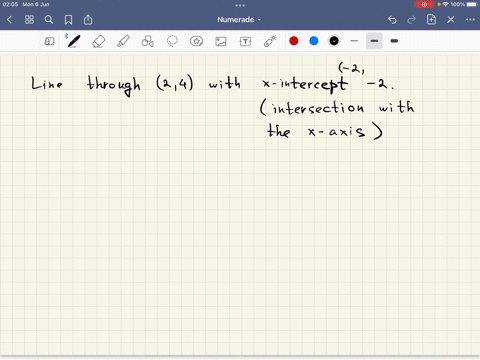Select the Pen tool

[73, 41]
